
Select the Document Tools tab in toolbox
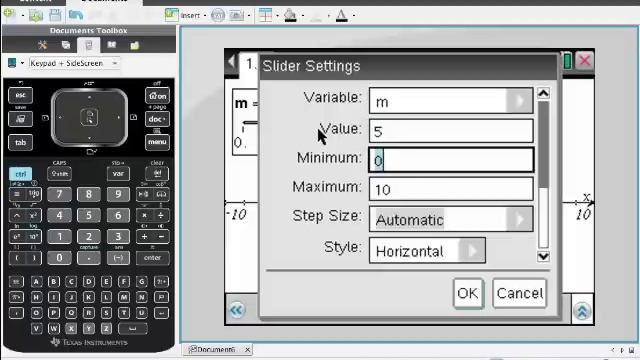tap(42, 45)
